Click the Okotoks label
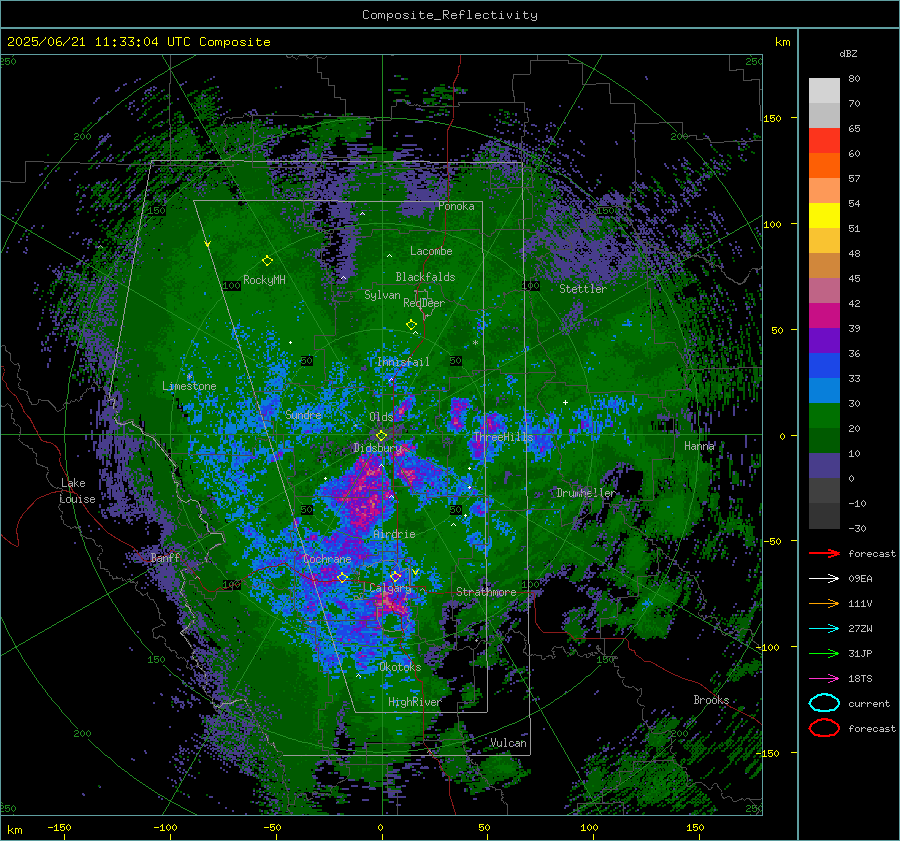Image resolution: width=900 pixels, height=841 pixels. (400, 667)
